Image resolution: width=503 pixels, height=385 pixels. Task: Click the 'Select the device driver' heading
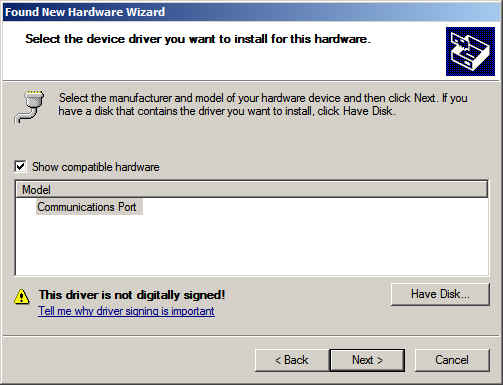tap(198, 39)
